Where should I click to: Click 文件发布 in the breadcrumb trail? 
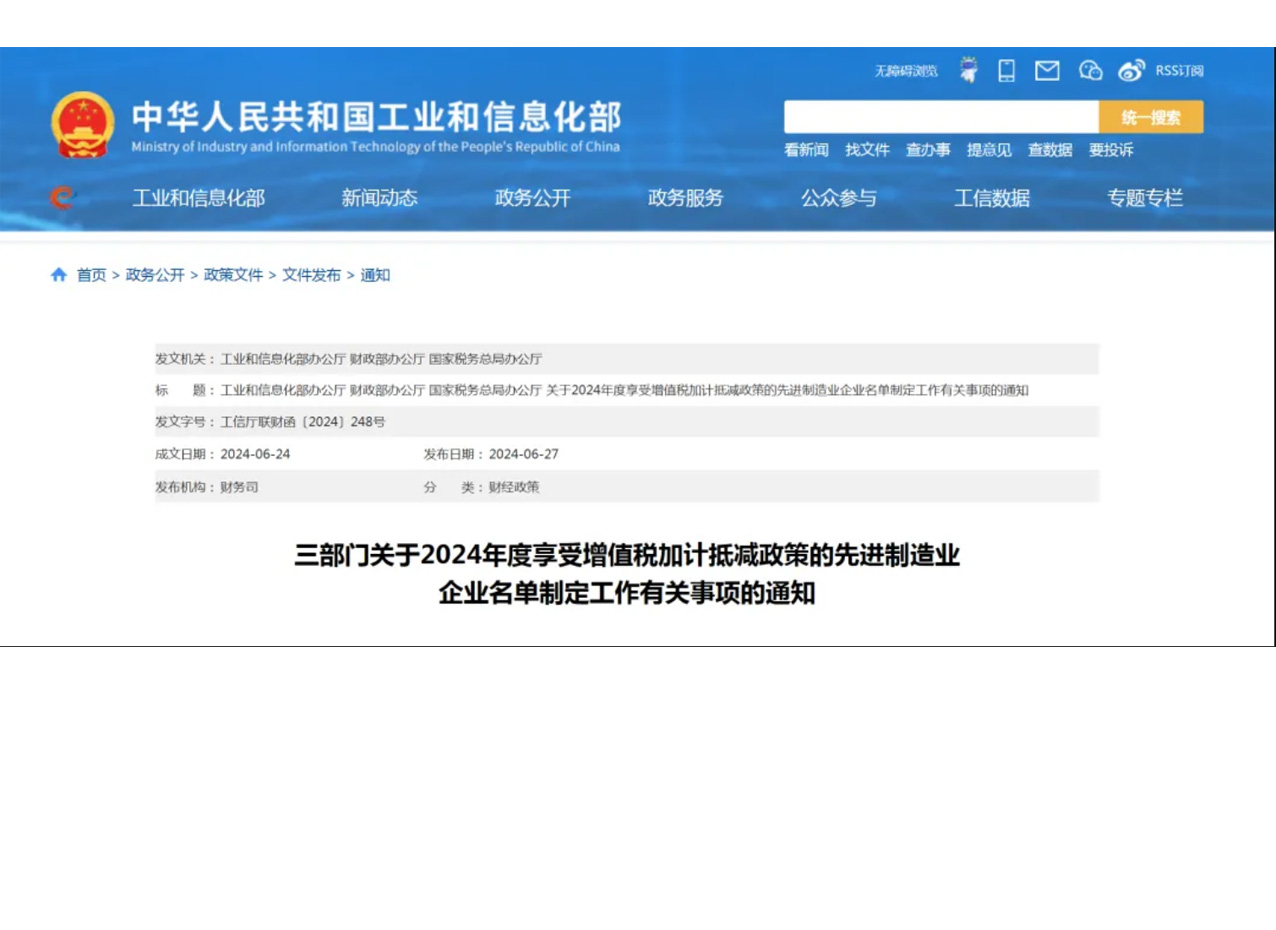tap(311, 275)
